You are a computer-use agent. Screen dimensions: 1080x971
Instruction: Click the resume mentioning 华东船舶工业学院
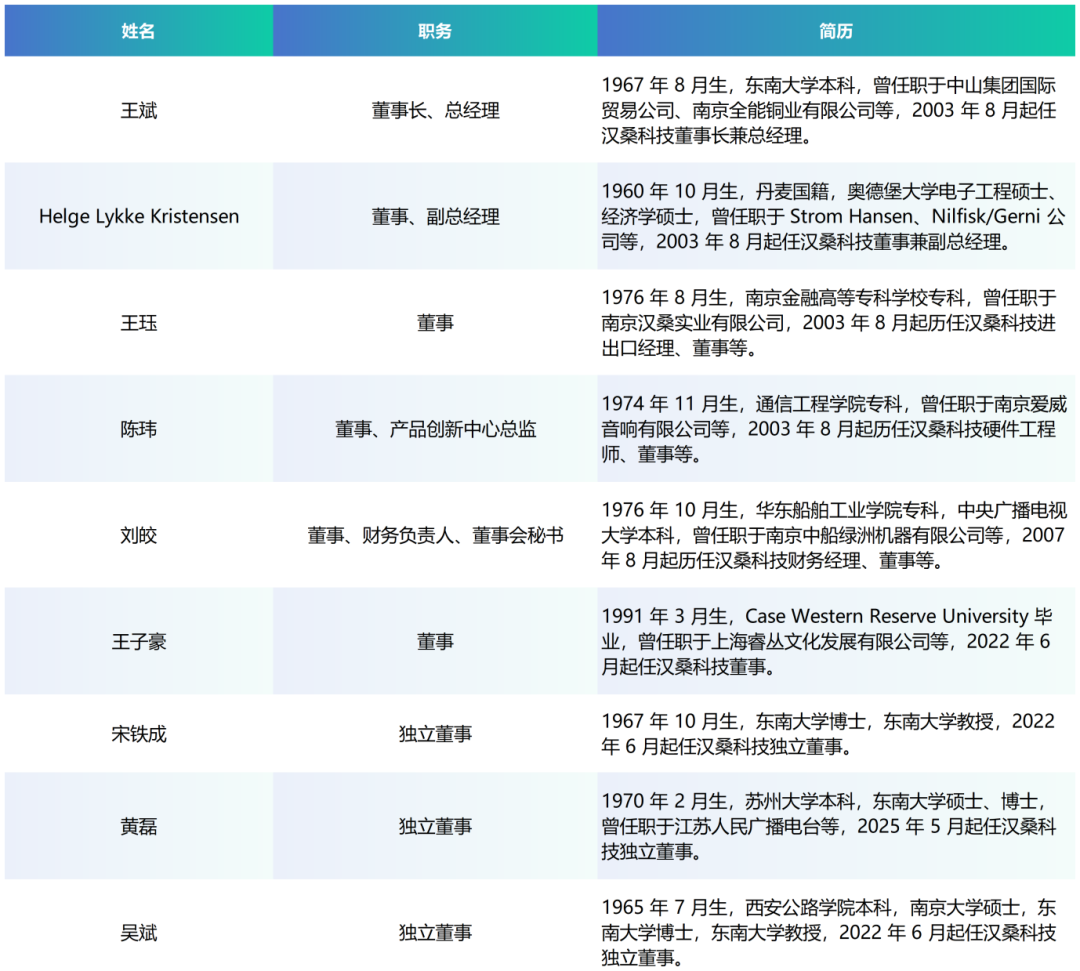point(833,535)
